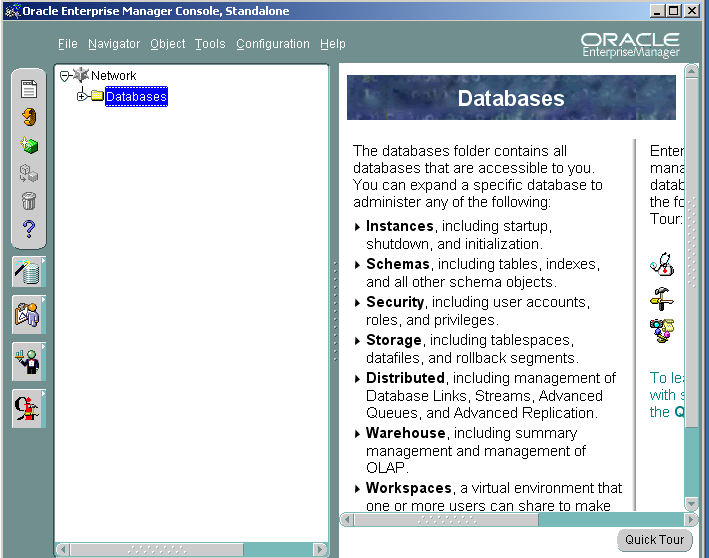
Task: Minimize the console window
Action: tap(658, 10)
